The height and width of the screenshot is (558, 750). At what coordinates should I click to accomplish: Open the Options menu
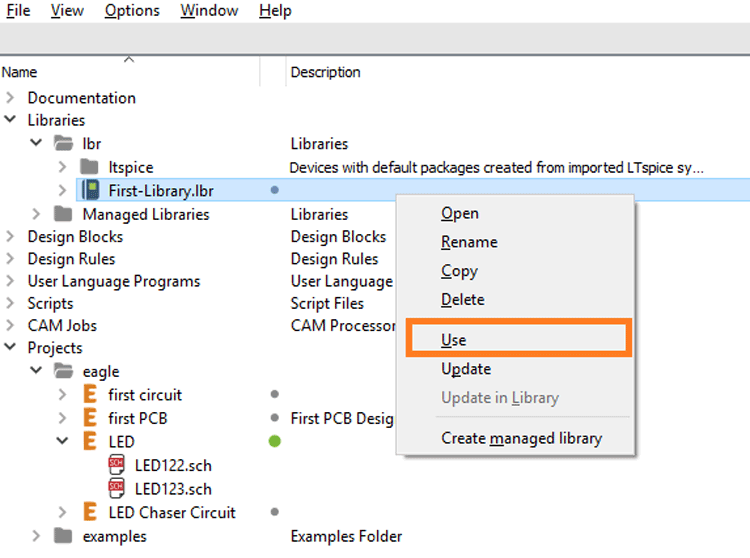click(132, 11)
